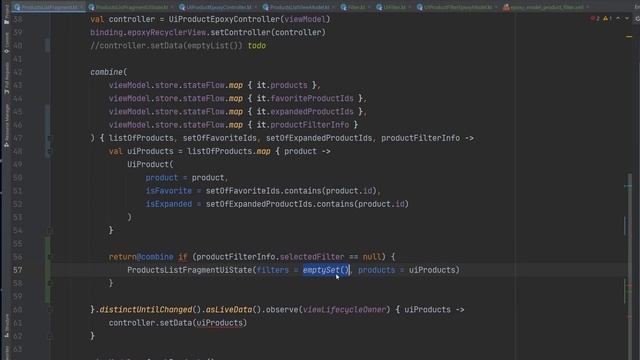Click line number 57 in gutter
640x360 pixels.
(x=18, y=270)
